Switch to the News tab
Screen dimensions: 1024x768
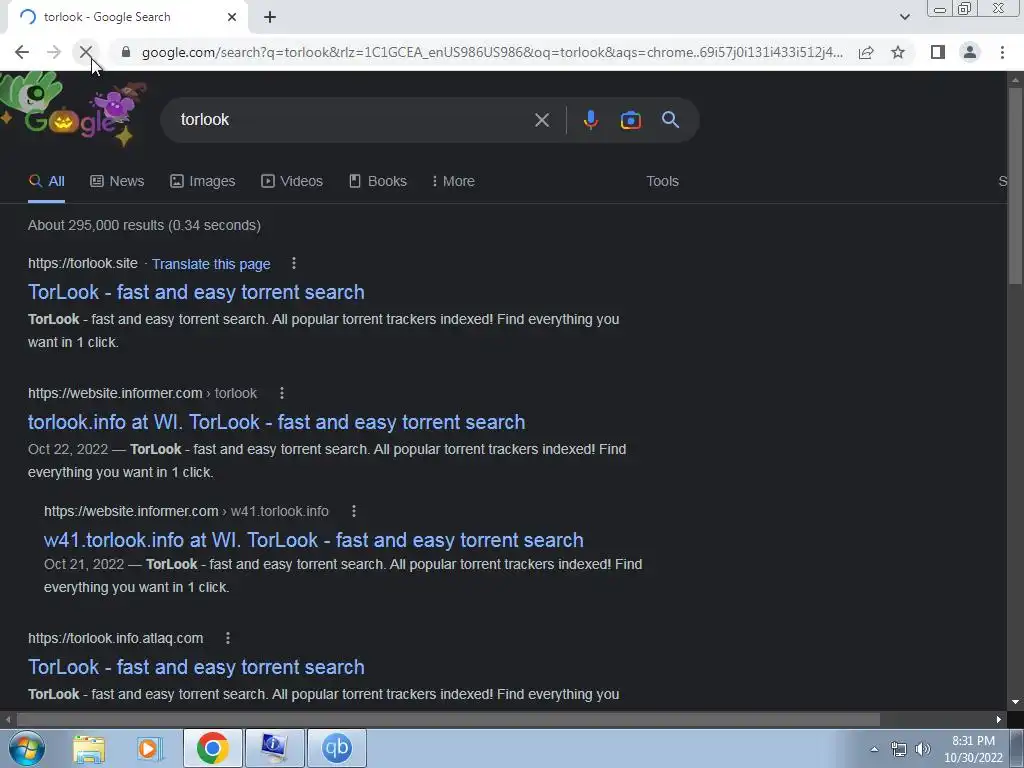[117, 182]
